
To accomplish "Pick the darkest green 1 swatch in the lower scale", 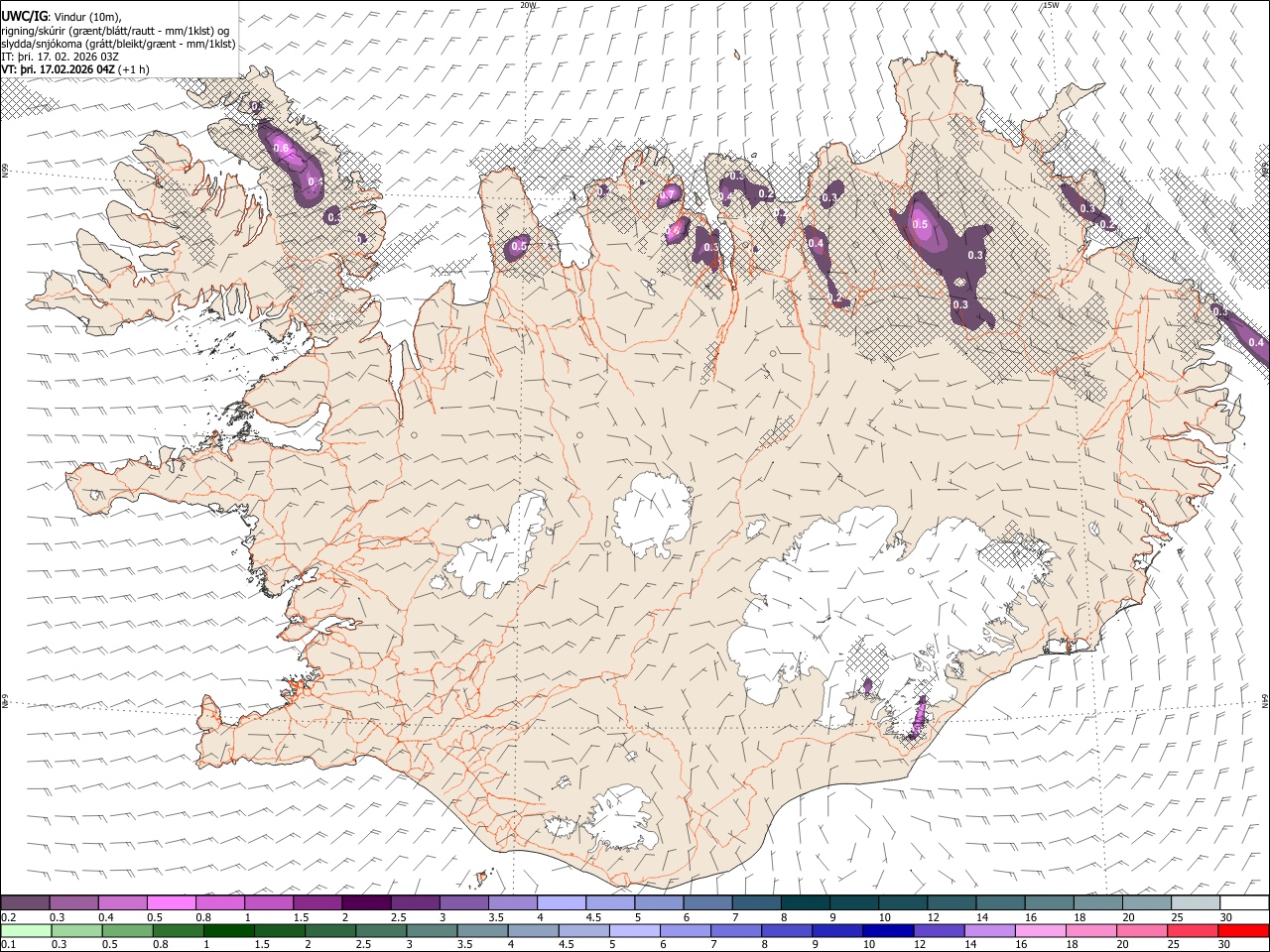I will pyautogui.click(x=229, y=930).
